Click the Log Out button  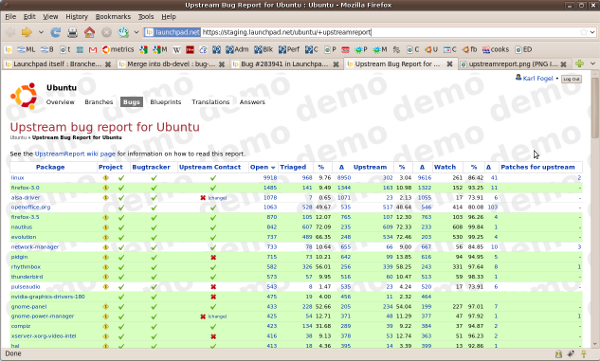pyautogui.click(x=571, y=79)
